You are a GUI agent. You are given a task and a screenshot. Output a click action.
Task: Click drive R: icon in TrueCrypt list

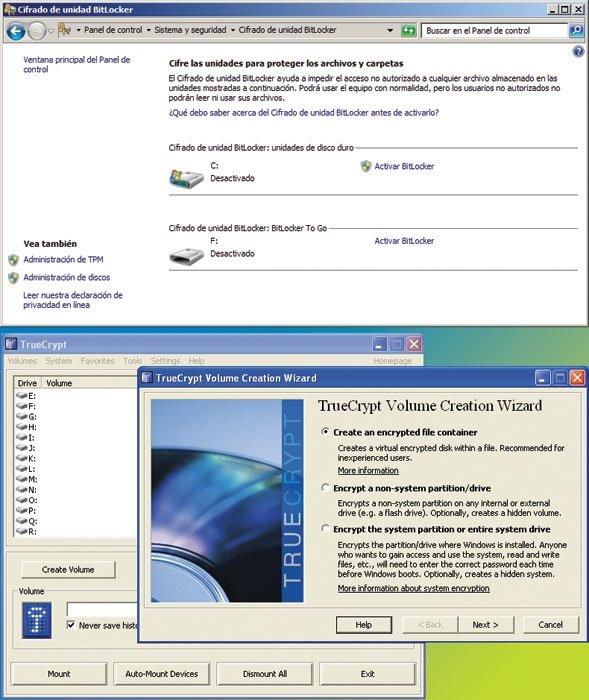(x=21, y=531)
